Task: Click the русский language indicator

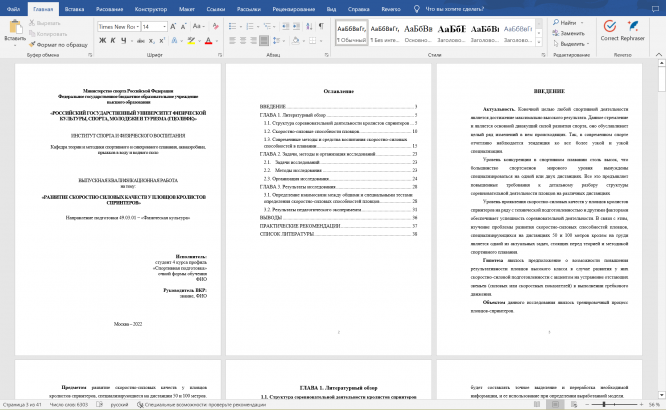Action: (x=119, y=404)
